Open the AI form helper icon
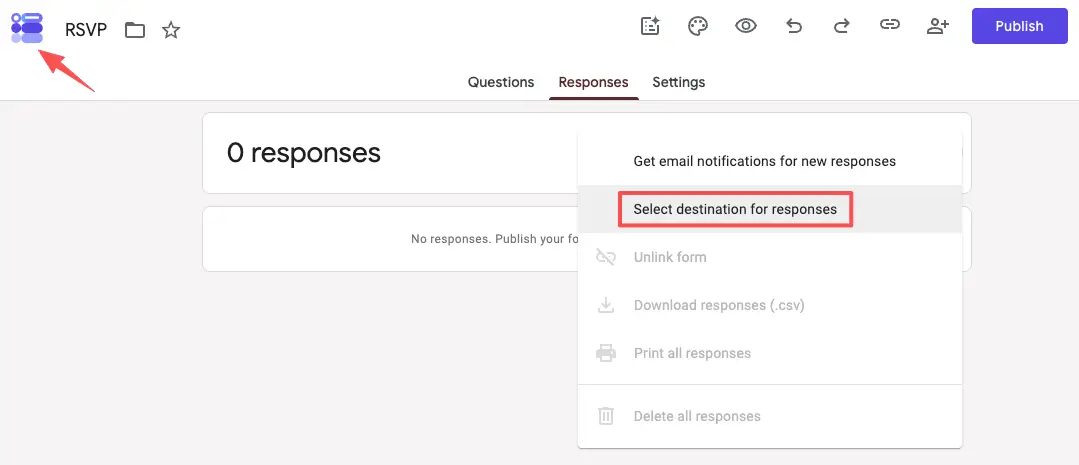 coord(650,26)
